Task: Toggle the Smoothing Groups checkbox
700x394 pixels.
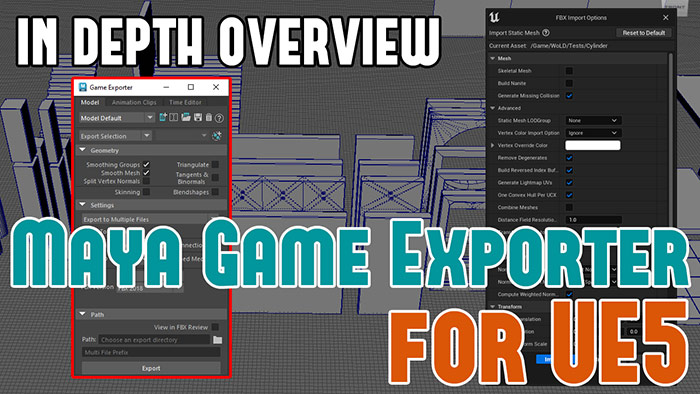Action: click(x=146, y=165)
